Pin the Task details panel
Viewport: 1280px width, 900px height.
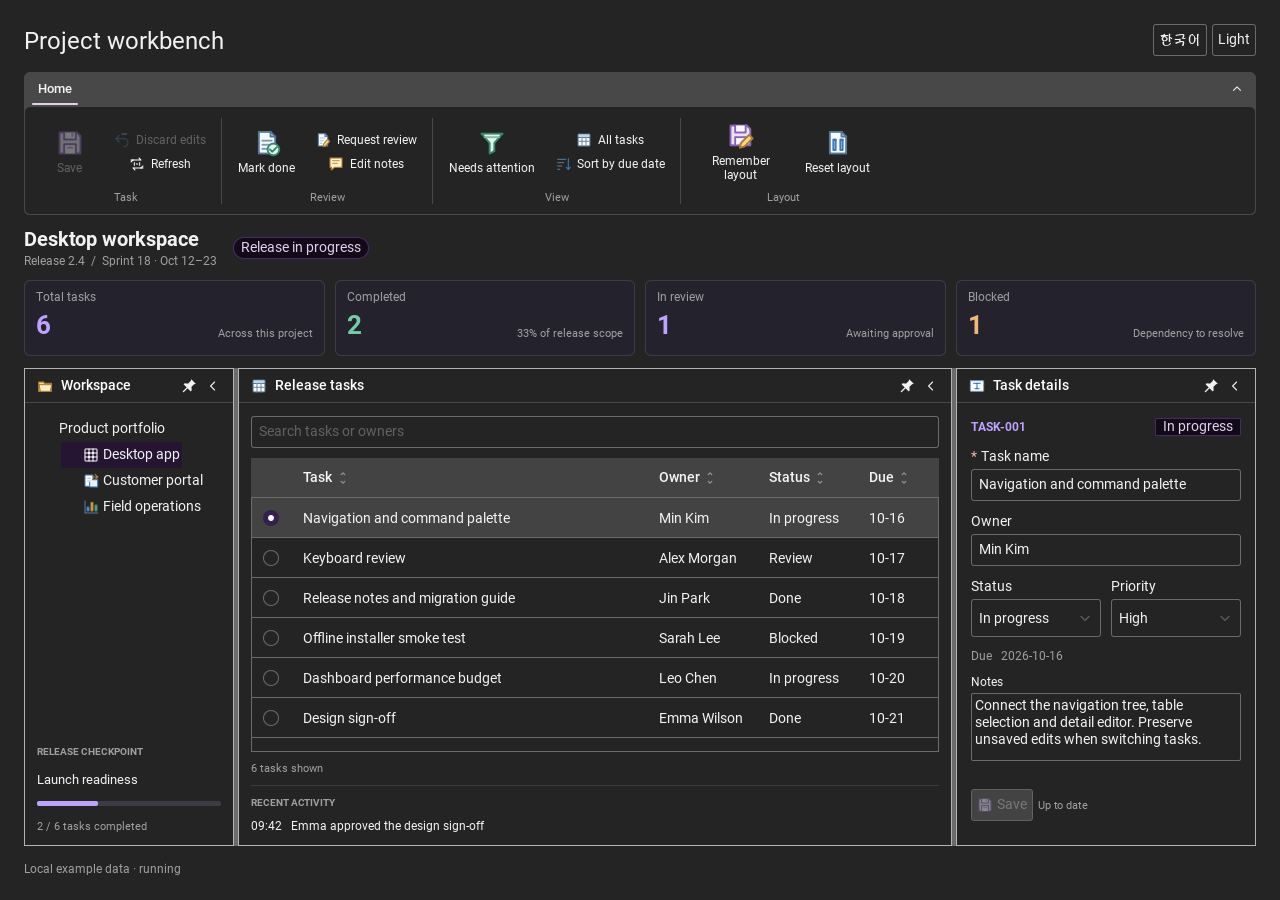click(x=1211, y=386)
